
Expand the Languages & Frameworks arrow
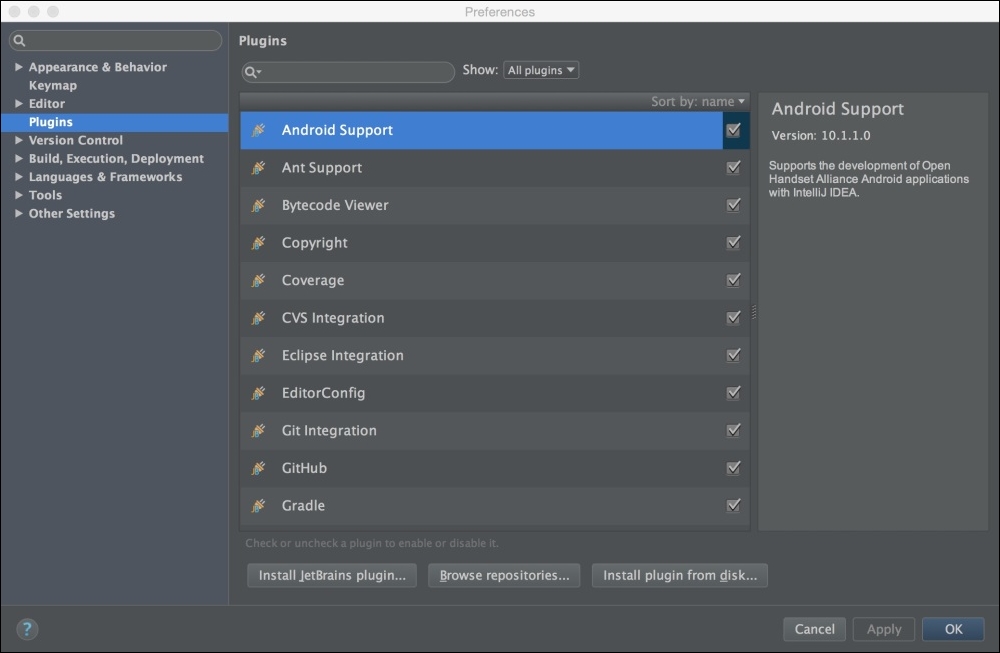18,177
